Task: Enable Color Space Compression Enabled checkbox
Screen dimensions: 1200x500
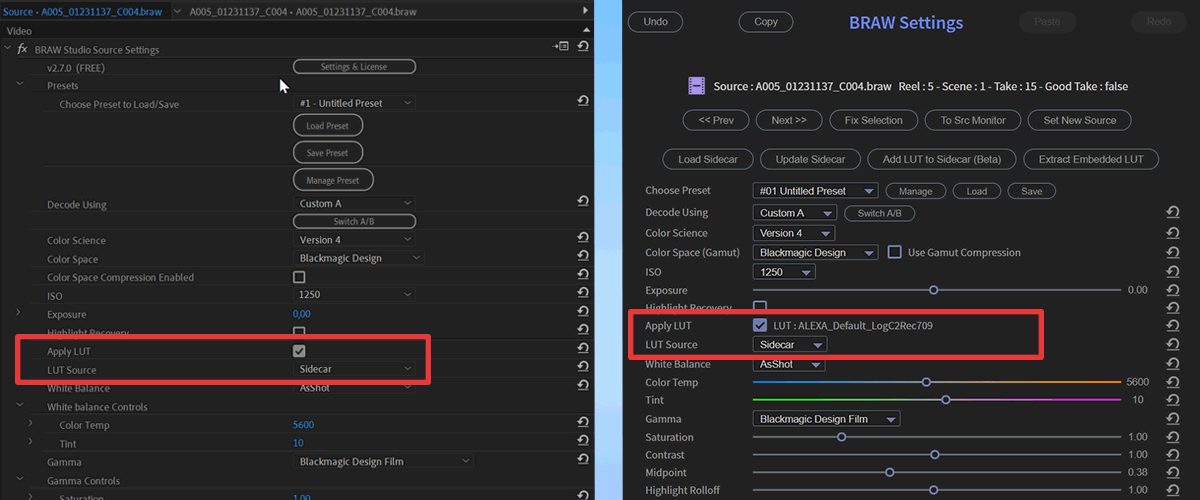Action: pyautogui.click(x=299, y=277)
